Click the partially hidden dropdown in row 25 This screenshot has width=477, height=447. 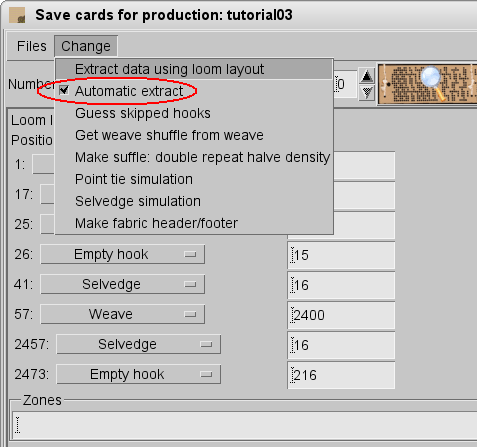click(48, 224)
